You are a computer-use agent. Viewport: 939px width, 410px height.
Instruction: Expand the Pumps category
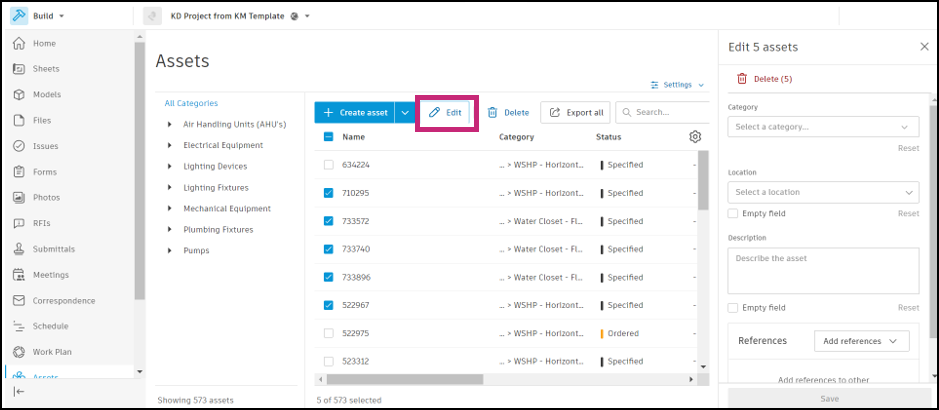(170, 251)
